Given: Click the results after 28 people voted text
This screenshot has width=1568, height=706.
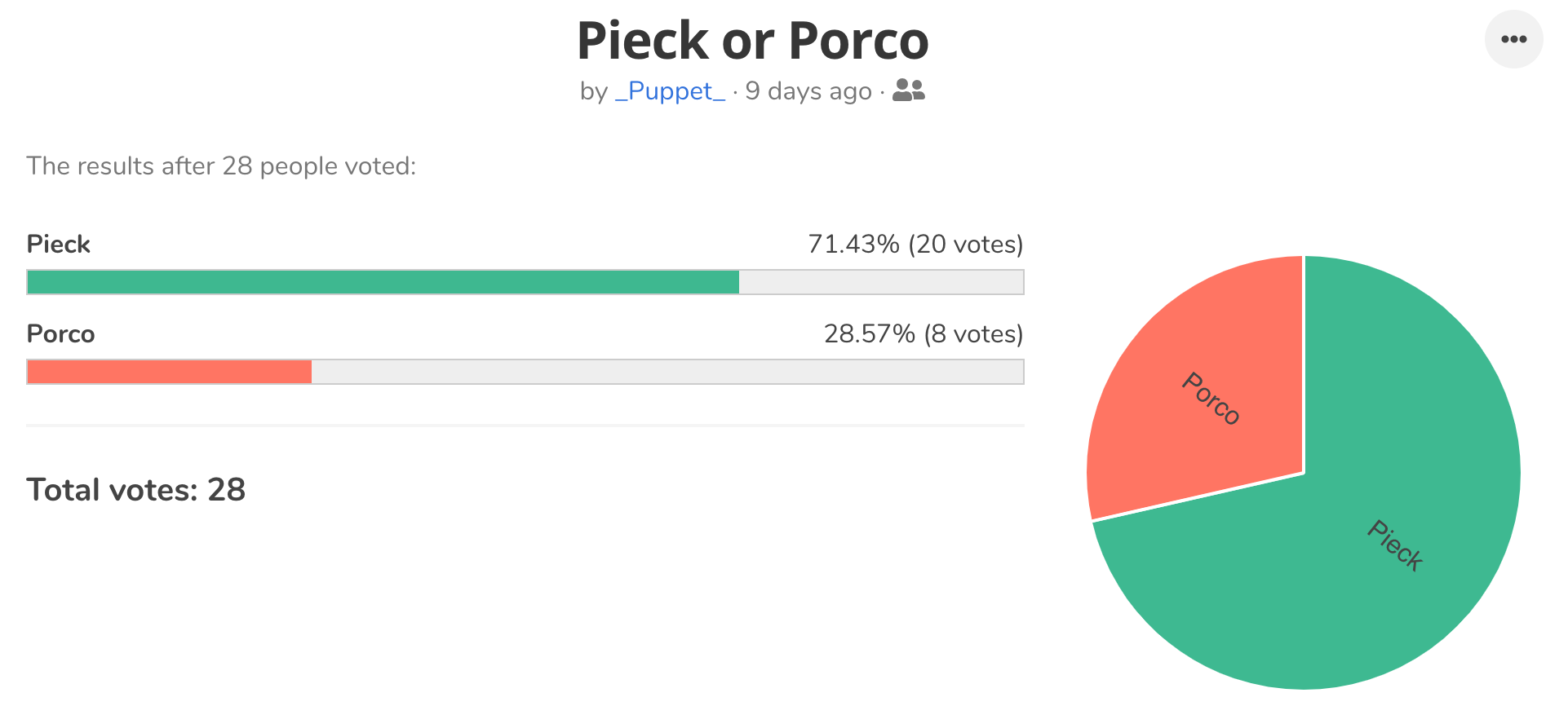Looking at the screenshot, I should 221,165.
